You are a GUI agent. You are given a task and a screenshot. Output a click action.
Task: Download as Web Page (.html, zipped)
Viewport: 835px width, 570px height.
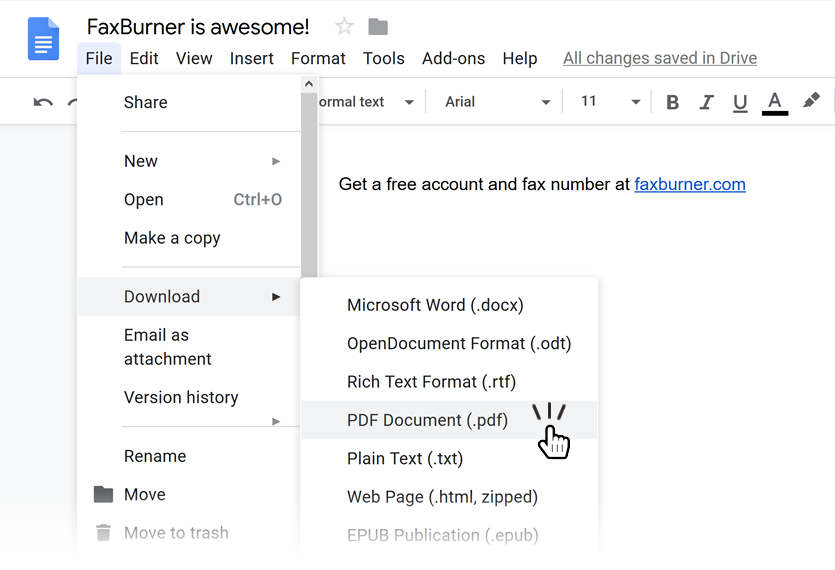tap(449, 497)
